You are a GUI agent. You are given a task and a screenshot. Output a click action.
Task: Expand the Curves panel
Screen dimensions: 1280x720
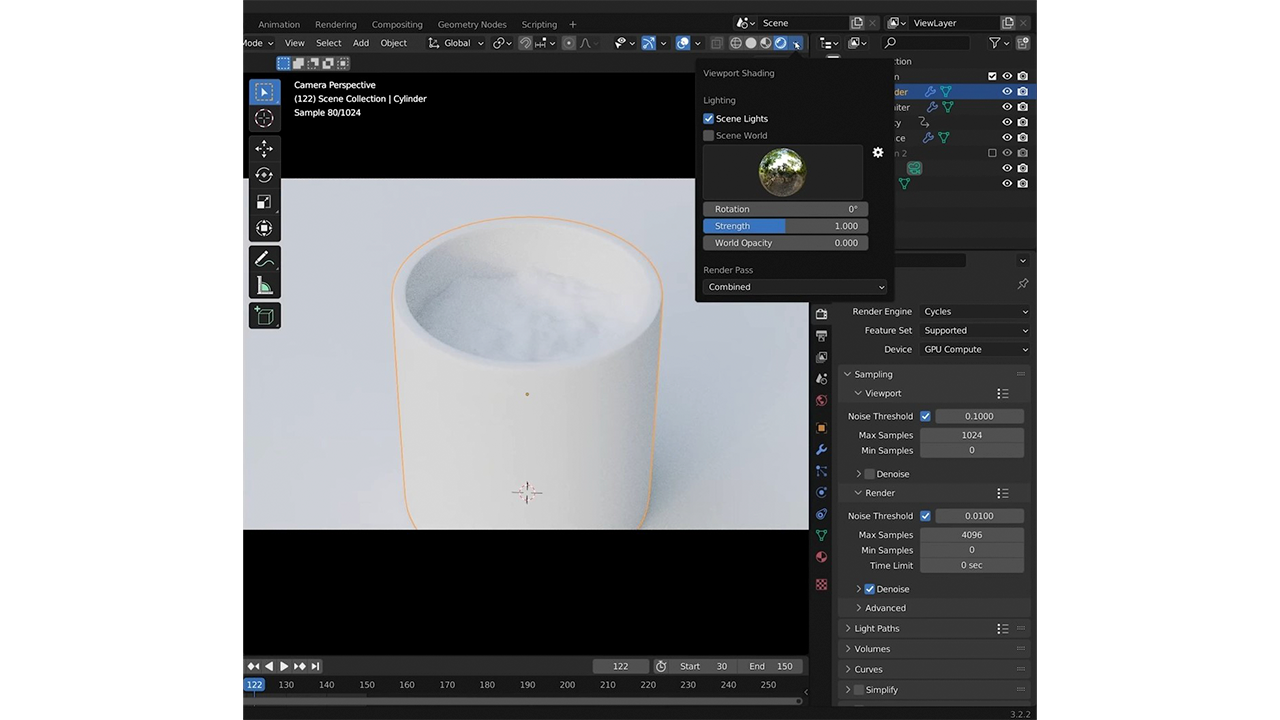848,669
